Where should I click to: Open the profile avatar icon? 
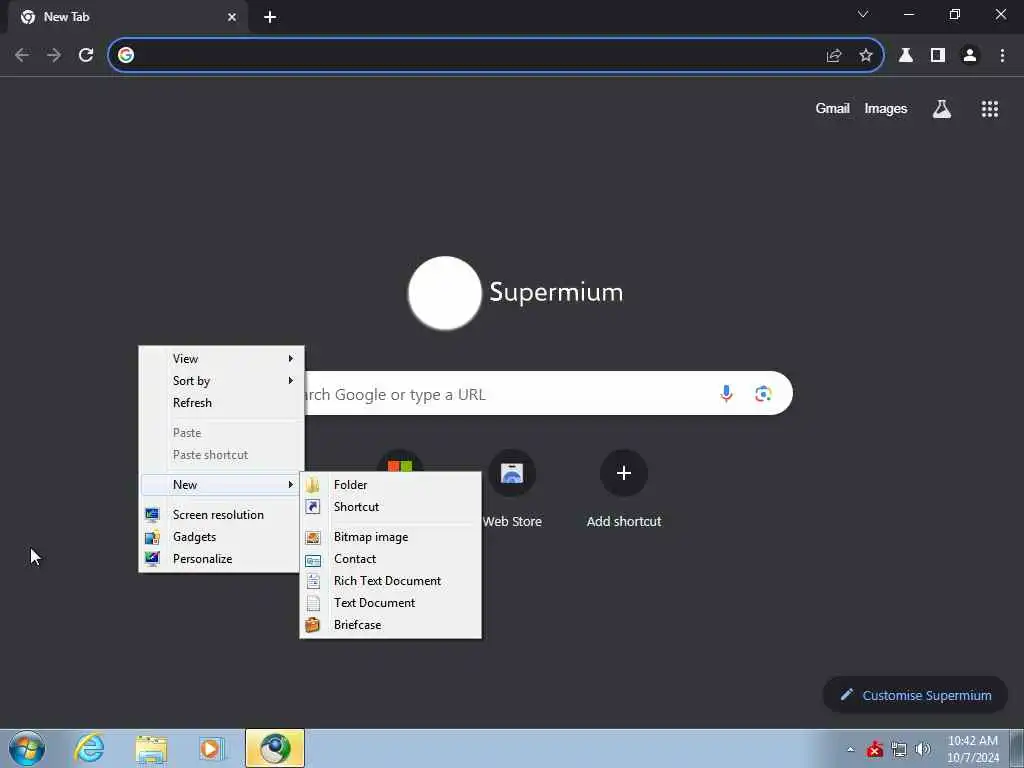970,56
